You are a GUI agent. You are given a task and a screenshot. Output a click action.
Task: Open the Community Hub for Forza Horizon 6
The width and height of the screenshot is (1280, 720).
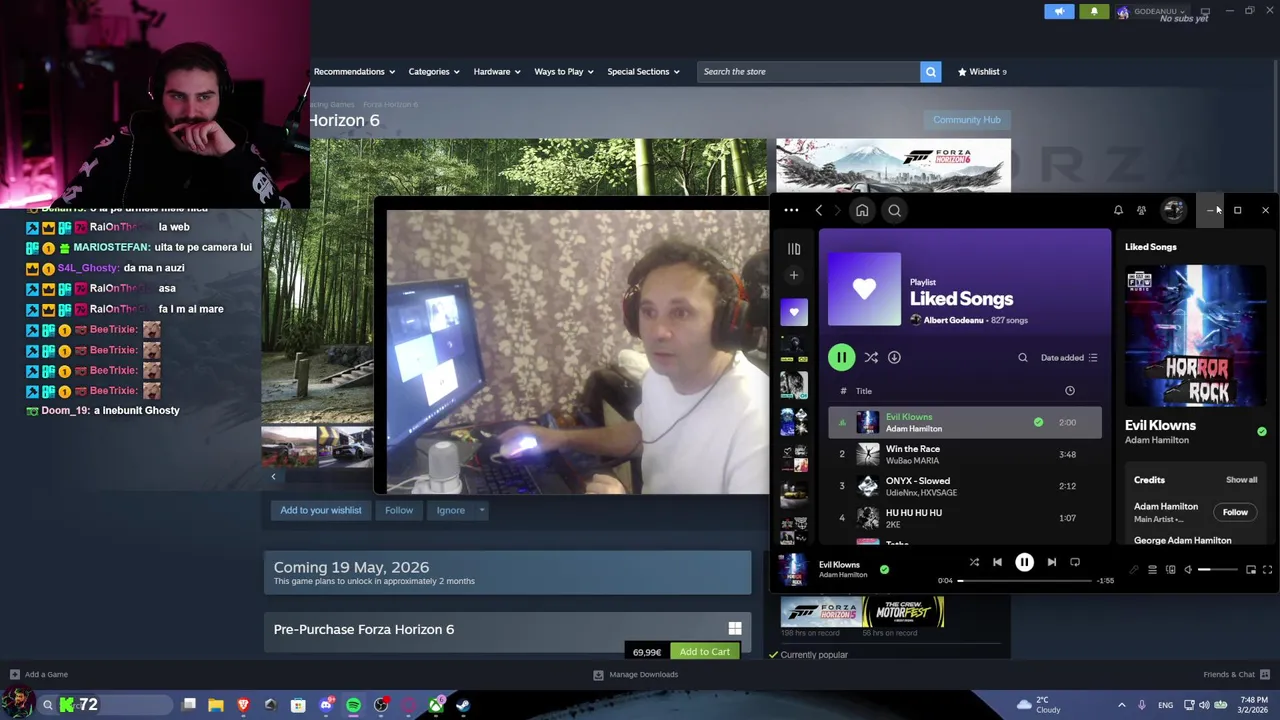(966, 120)
